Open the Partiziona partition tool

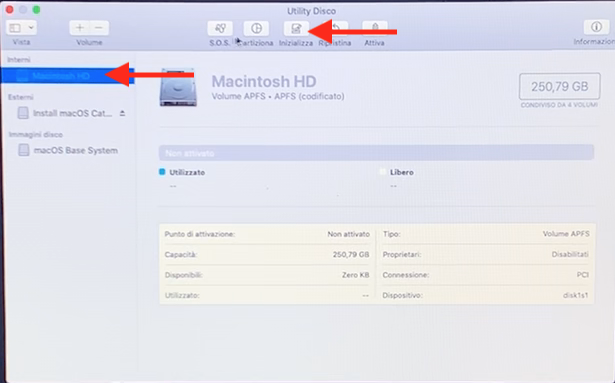coord(256,28)
